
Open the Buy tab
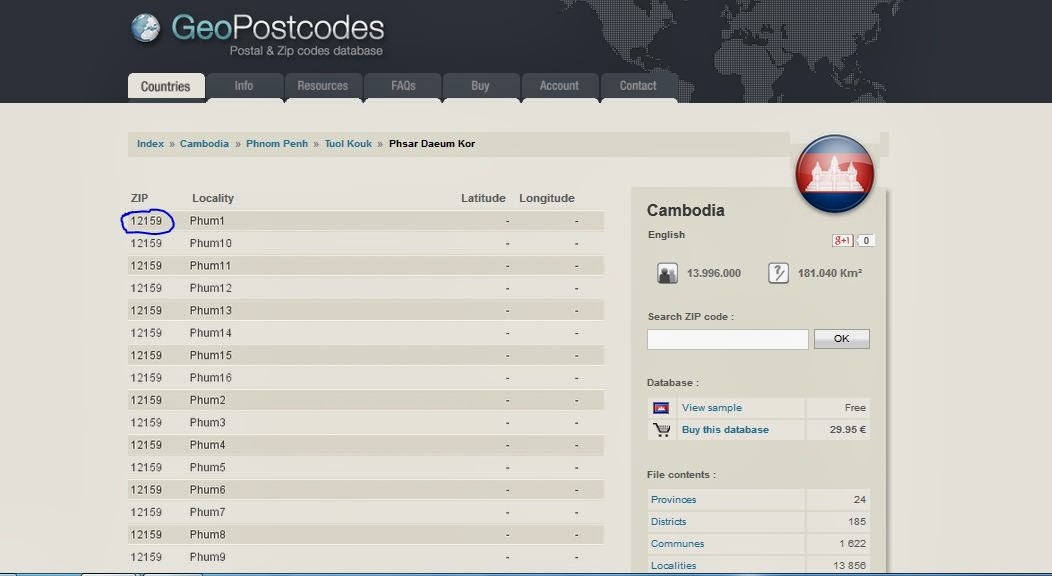480,86
